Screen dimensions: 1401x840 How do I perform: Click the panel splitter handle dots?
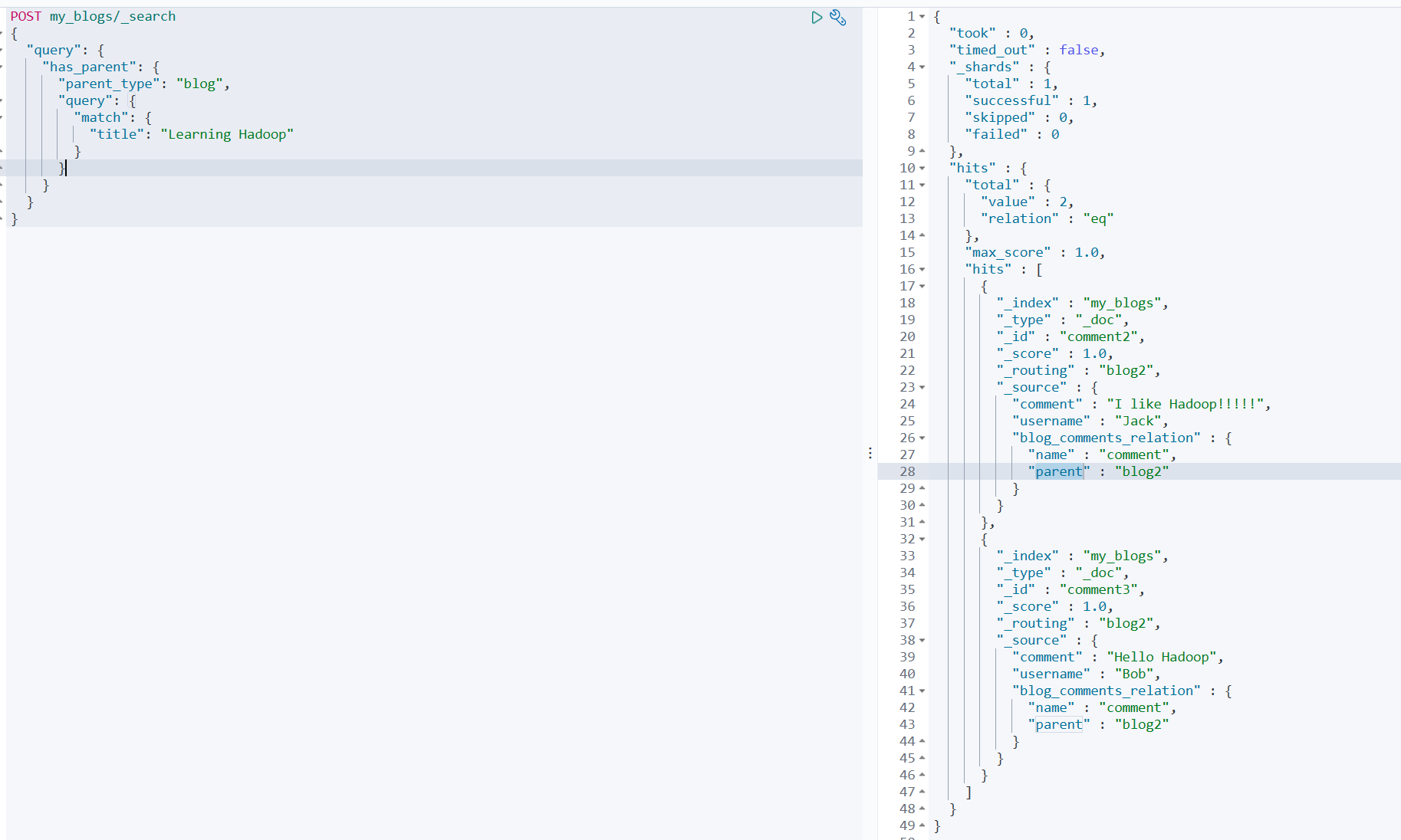tap(870, 453)
